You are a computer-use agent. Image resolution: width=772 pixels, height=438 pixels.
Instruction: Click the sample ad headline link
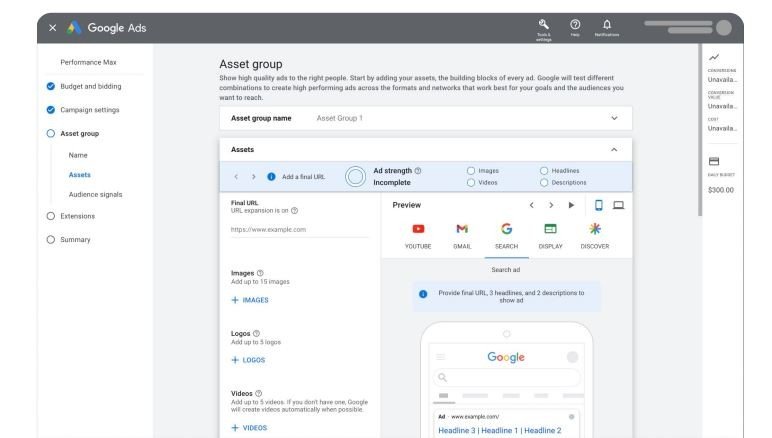(500, 431)
